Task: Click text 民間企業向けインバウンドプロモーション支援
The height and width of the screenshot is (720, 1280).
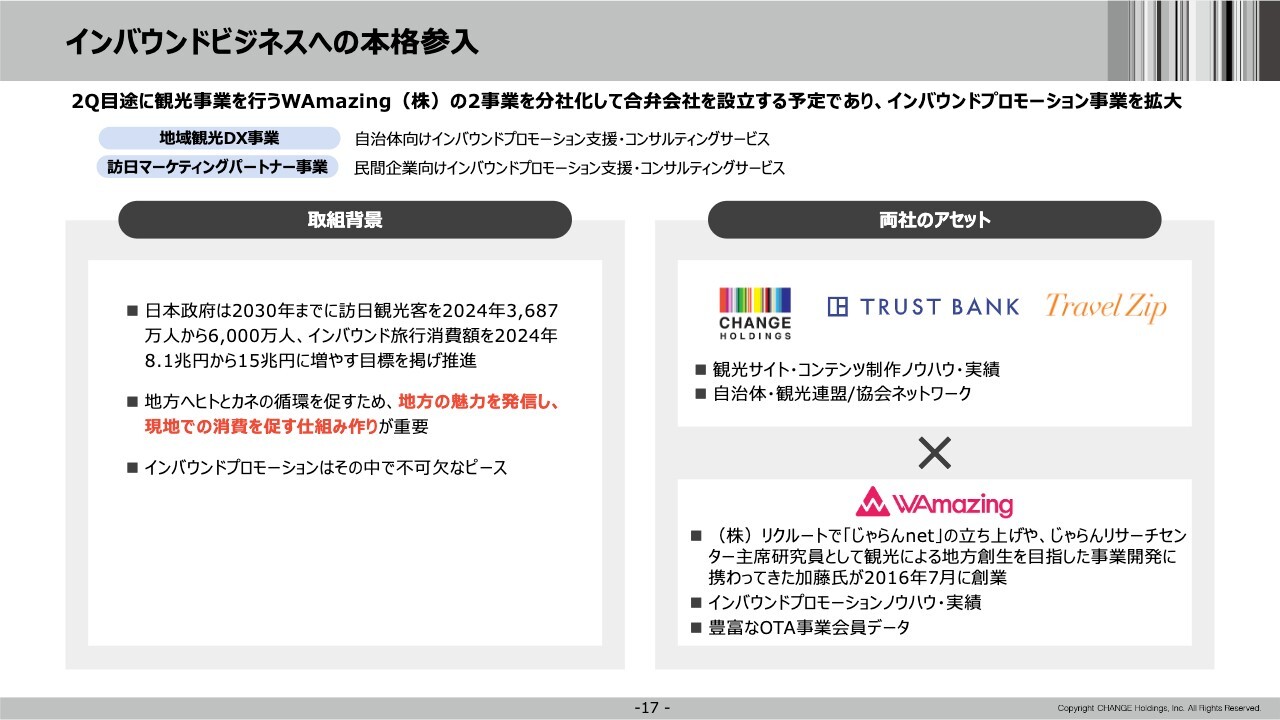Action: pyautogui.click(x=570, y=168)
